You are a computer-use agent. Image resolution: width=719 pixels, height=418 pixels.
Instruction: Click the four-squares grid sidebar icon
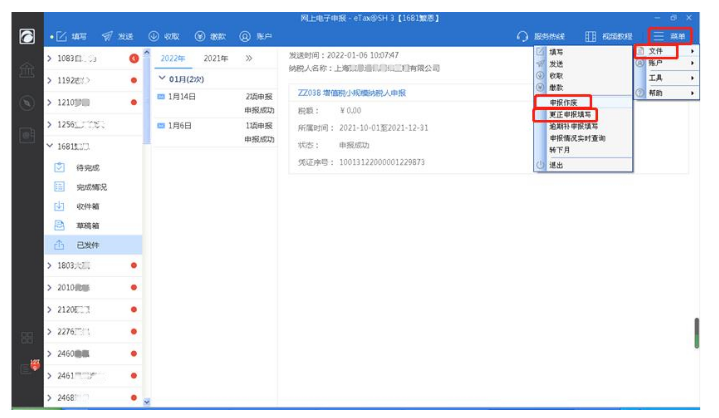click(27, 338)
